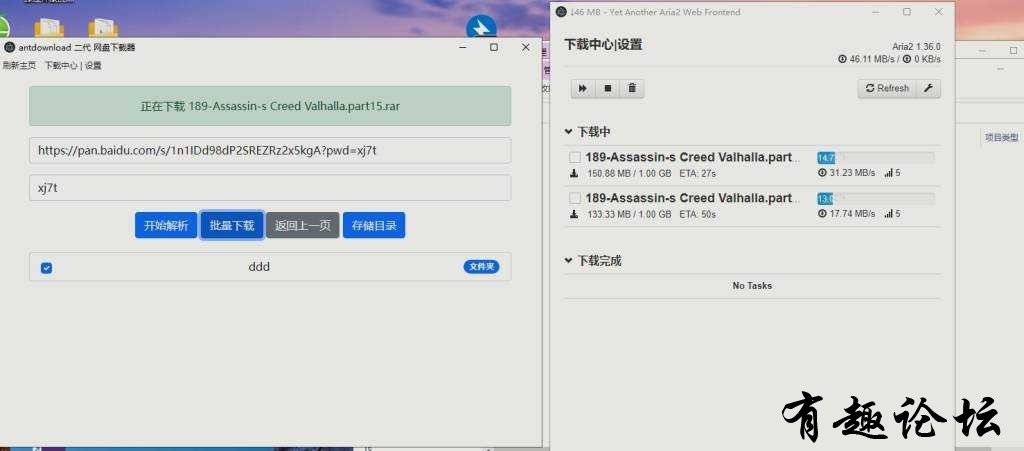Open the blue bird Thunder desktop icon
1024x451 pixels.
[481, 27]
